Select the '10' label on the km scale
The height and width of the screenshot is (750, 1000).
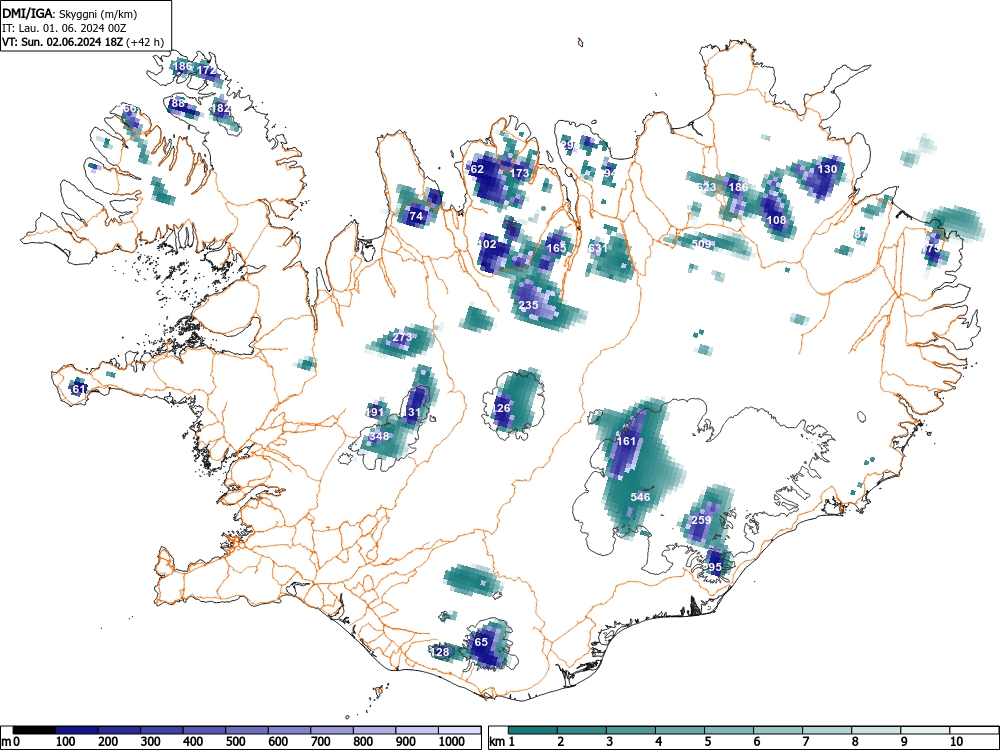point(956,742)
